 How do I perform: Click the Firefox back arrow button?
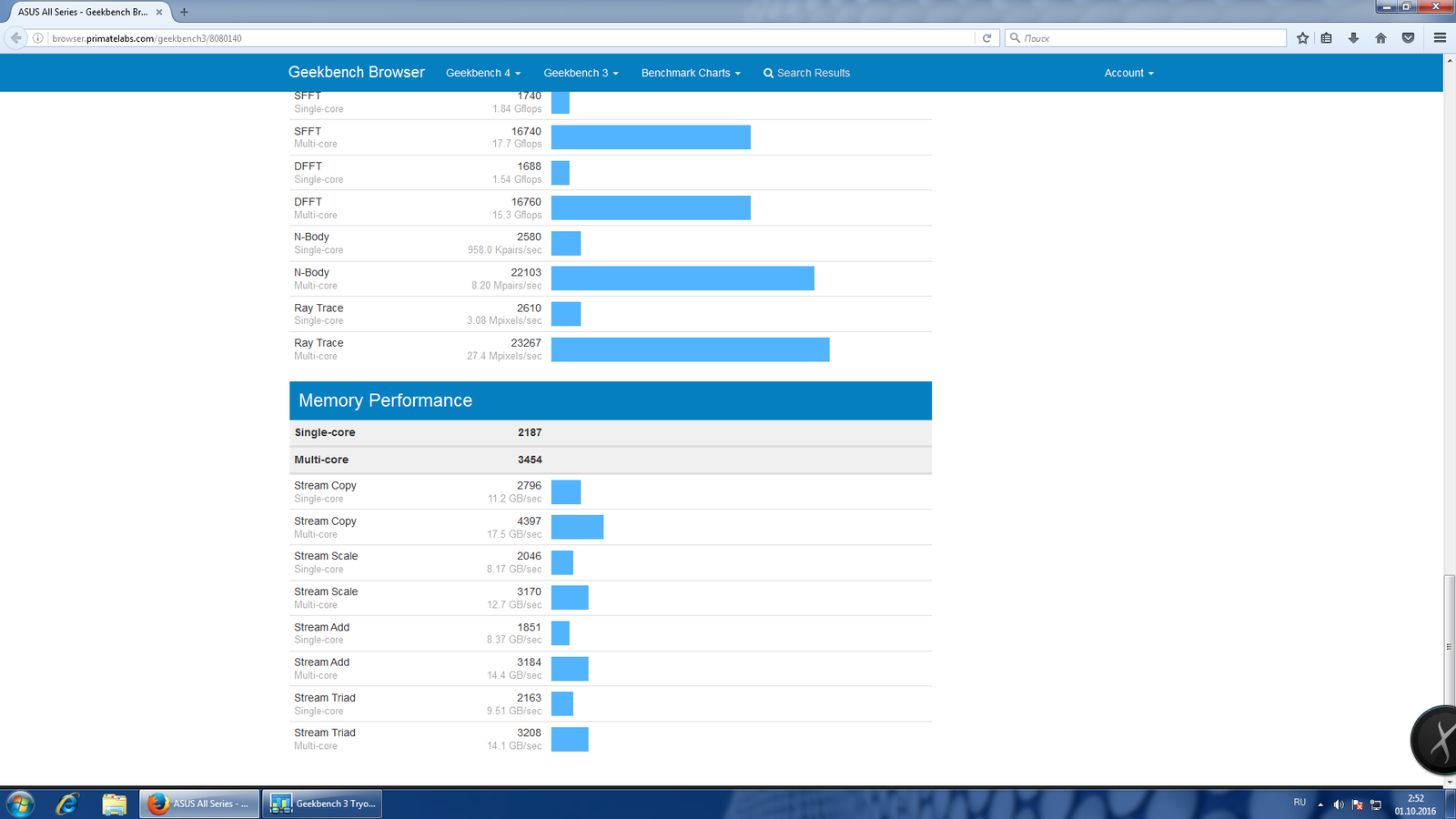point(15,38)
